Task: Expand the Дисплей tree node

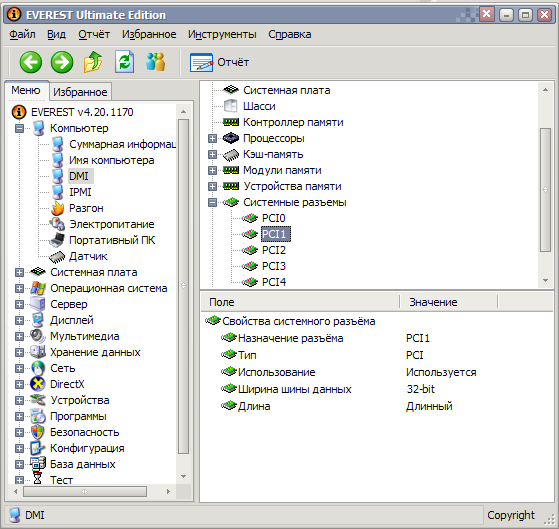Action: point(19,320)
